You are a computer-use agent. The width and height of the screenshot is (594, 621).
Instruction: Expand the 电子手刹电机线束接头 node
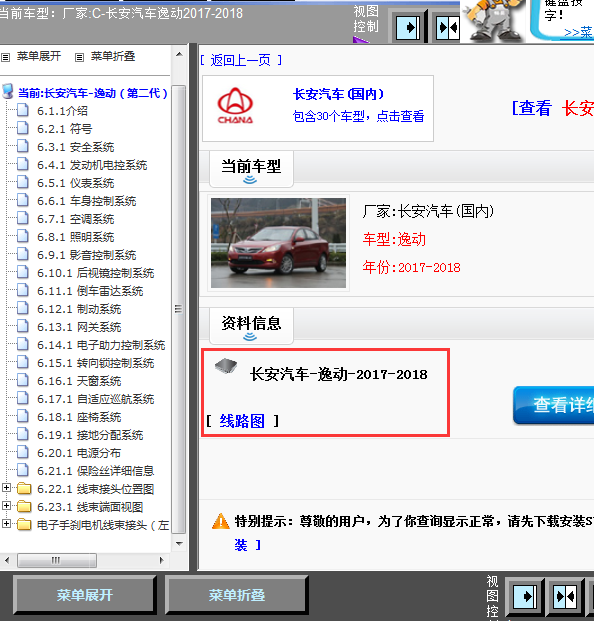pos(6,524)
